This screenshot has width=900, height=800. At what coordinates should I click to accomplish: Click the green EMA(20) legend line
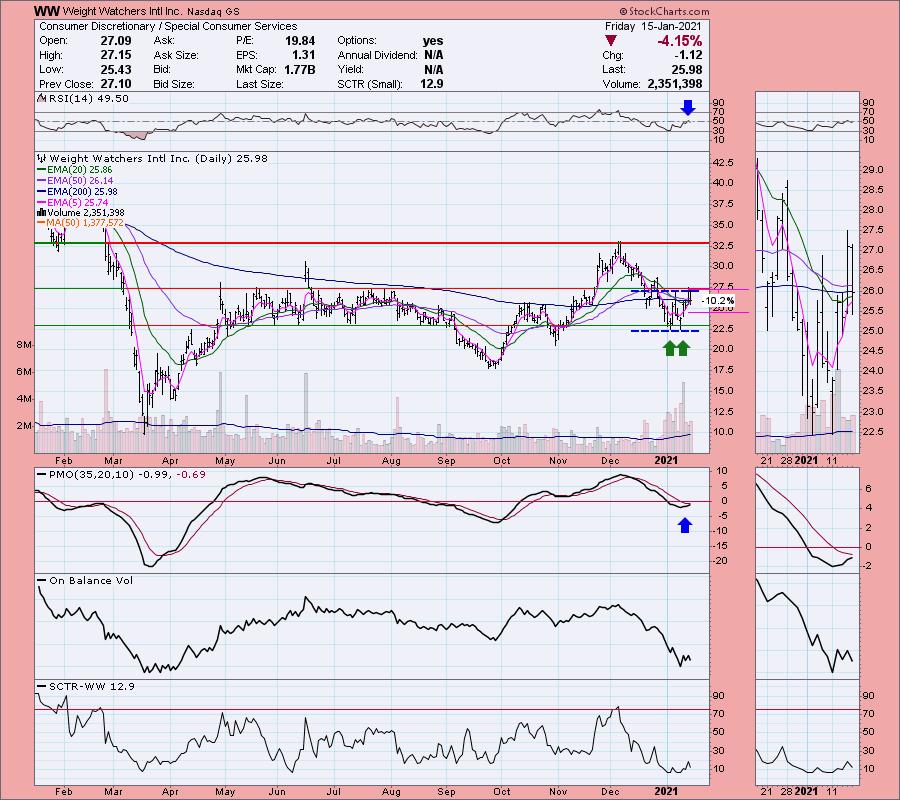point(41,170)
